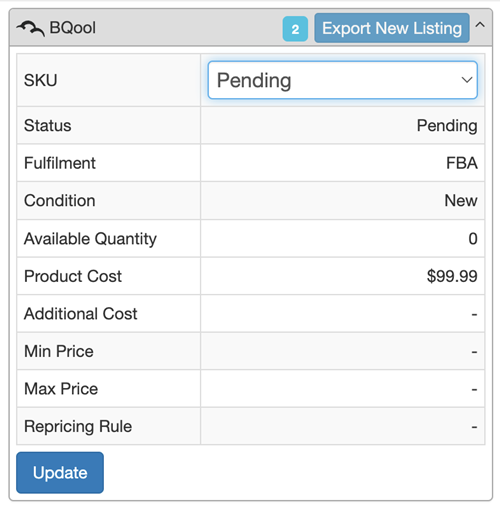Image resolution: width=500 pixels, height=510 pixels.
Task: Click the Max Price dash value
Action: tap(474, 389)
